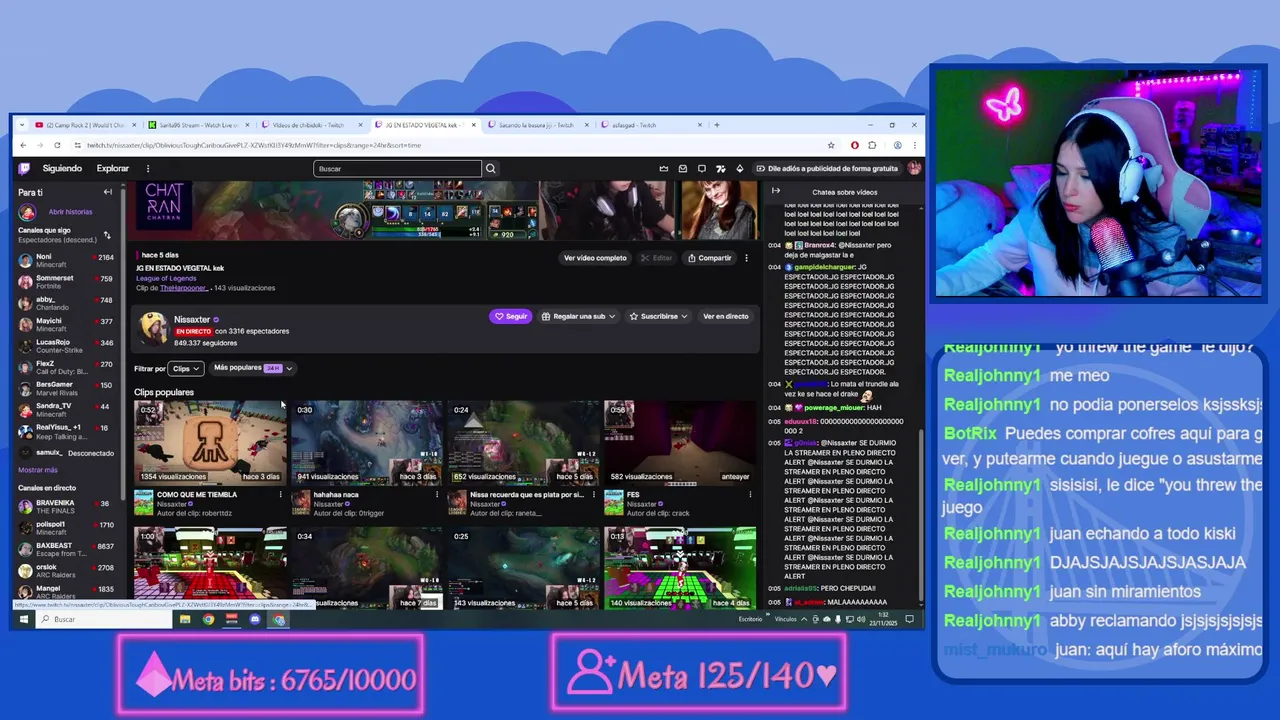
Task: Click Dile adiós a publicidad button
Action: coord(827,169)
